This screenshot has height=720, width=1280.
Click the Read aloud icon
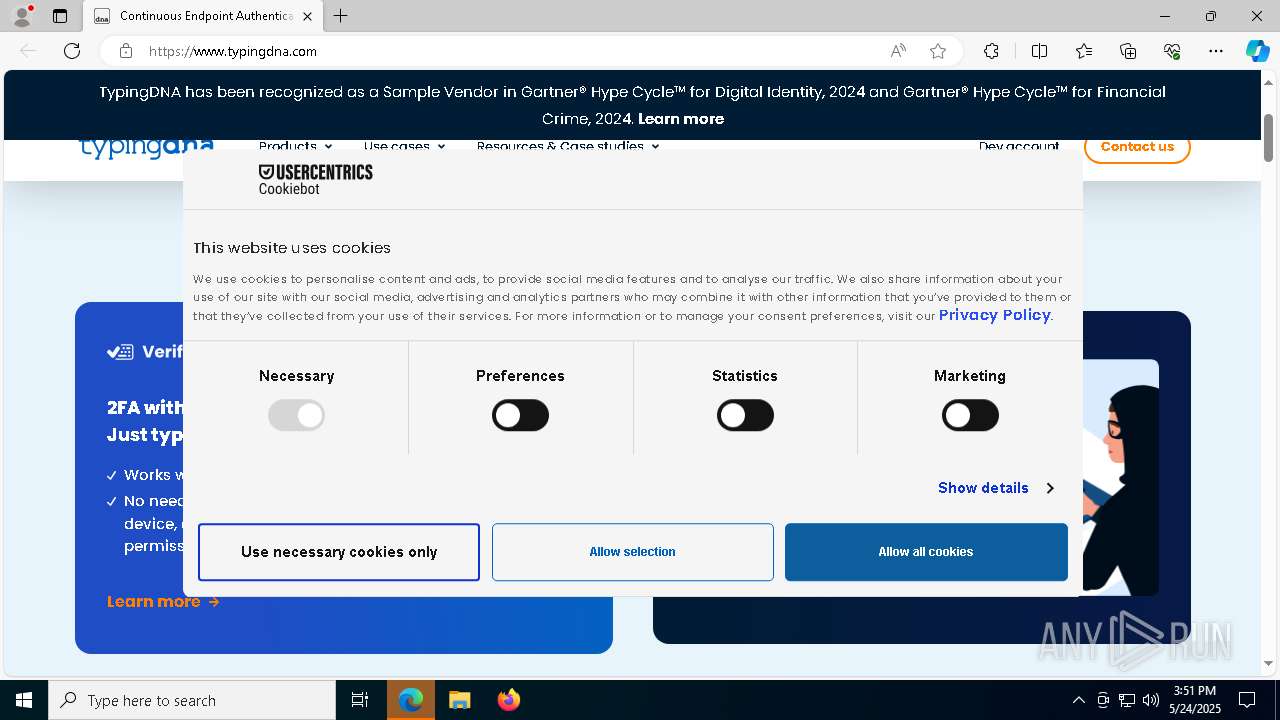coord(898,51)
